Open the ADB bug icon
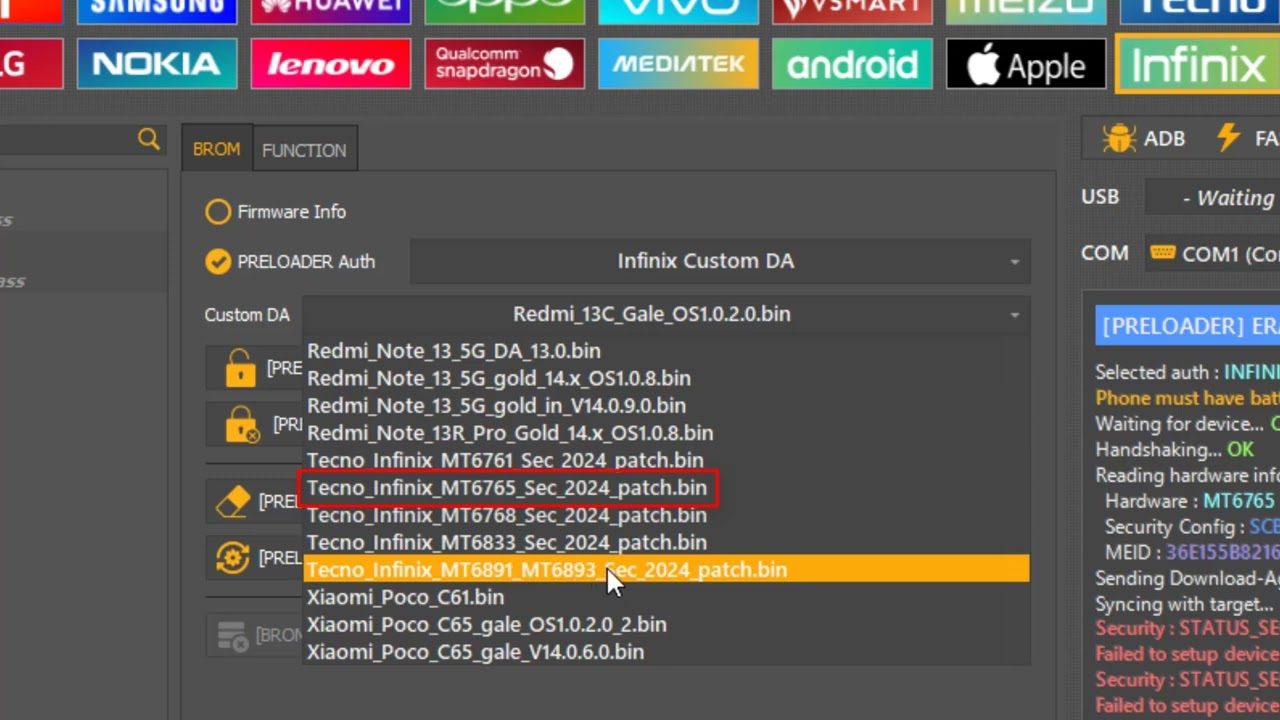The height and width of the screenshot is (720, 1280). coord(1120,138)
